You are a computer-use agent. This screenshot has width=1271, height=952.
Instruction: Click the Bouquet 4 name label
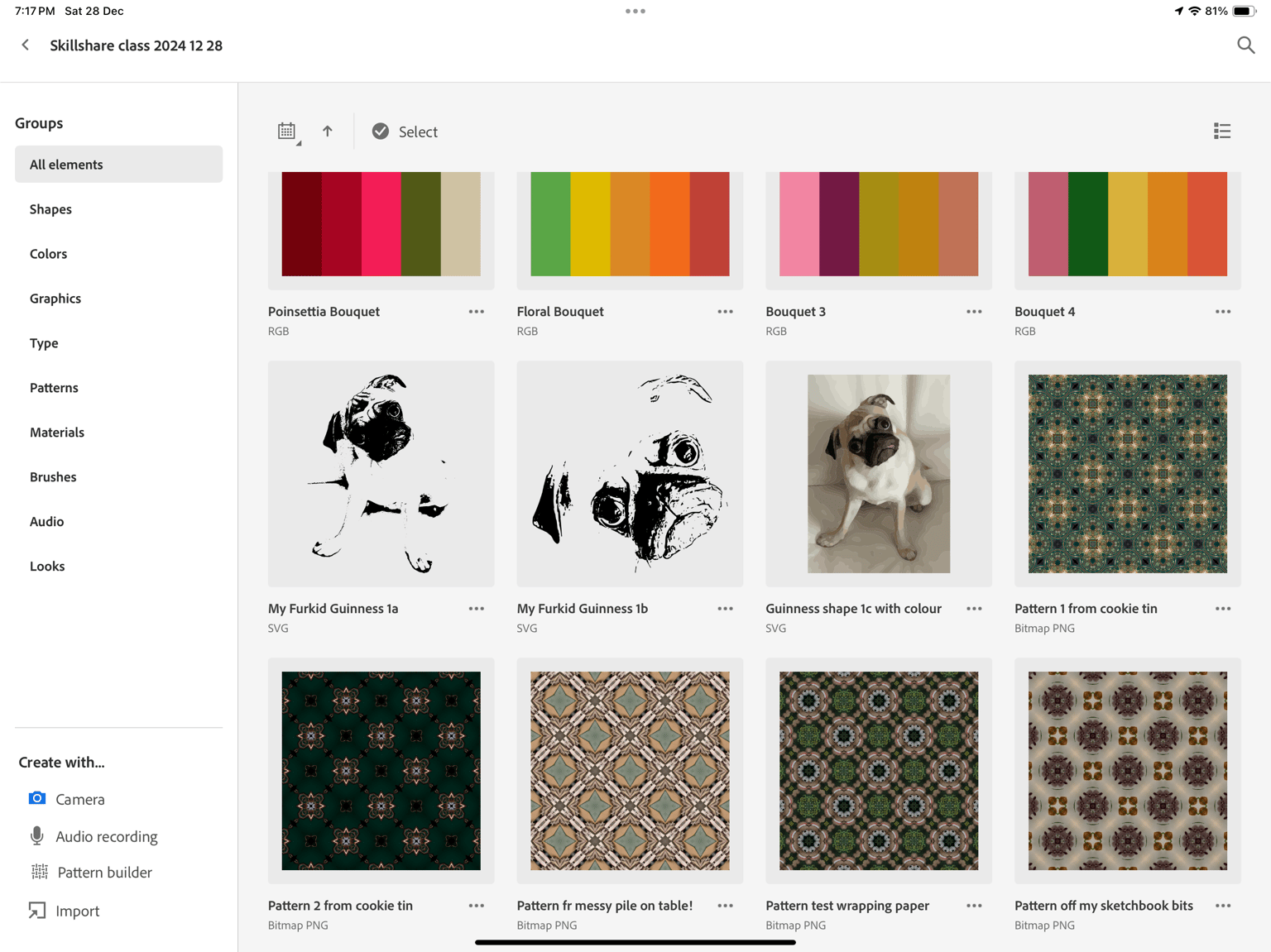point(1045,312)
